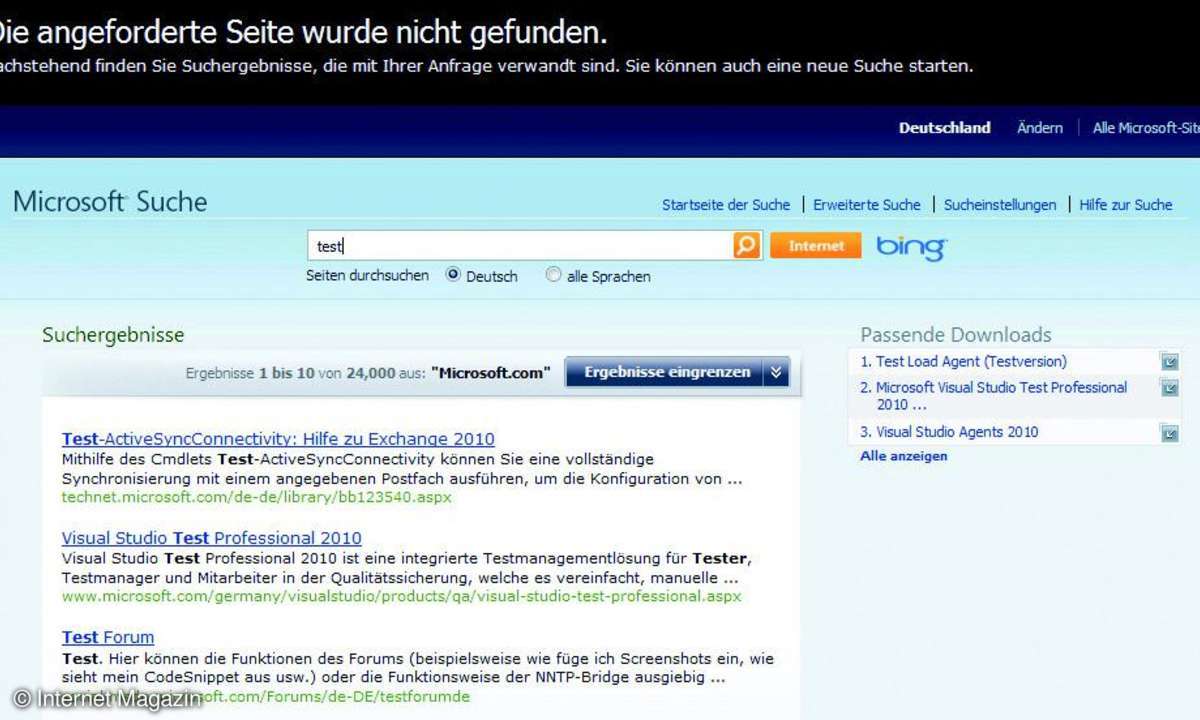Click the Microsoft Suche heading
This screenshot has height=720, width=1200.
(110, 202)
